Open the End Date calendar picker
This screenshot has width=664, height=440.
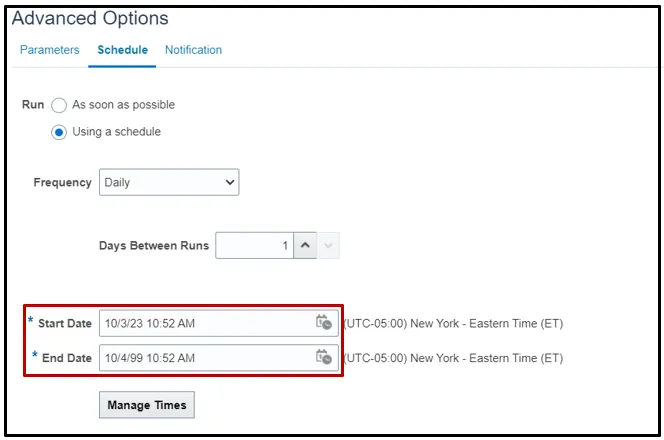pos(323,357)
